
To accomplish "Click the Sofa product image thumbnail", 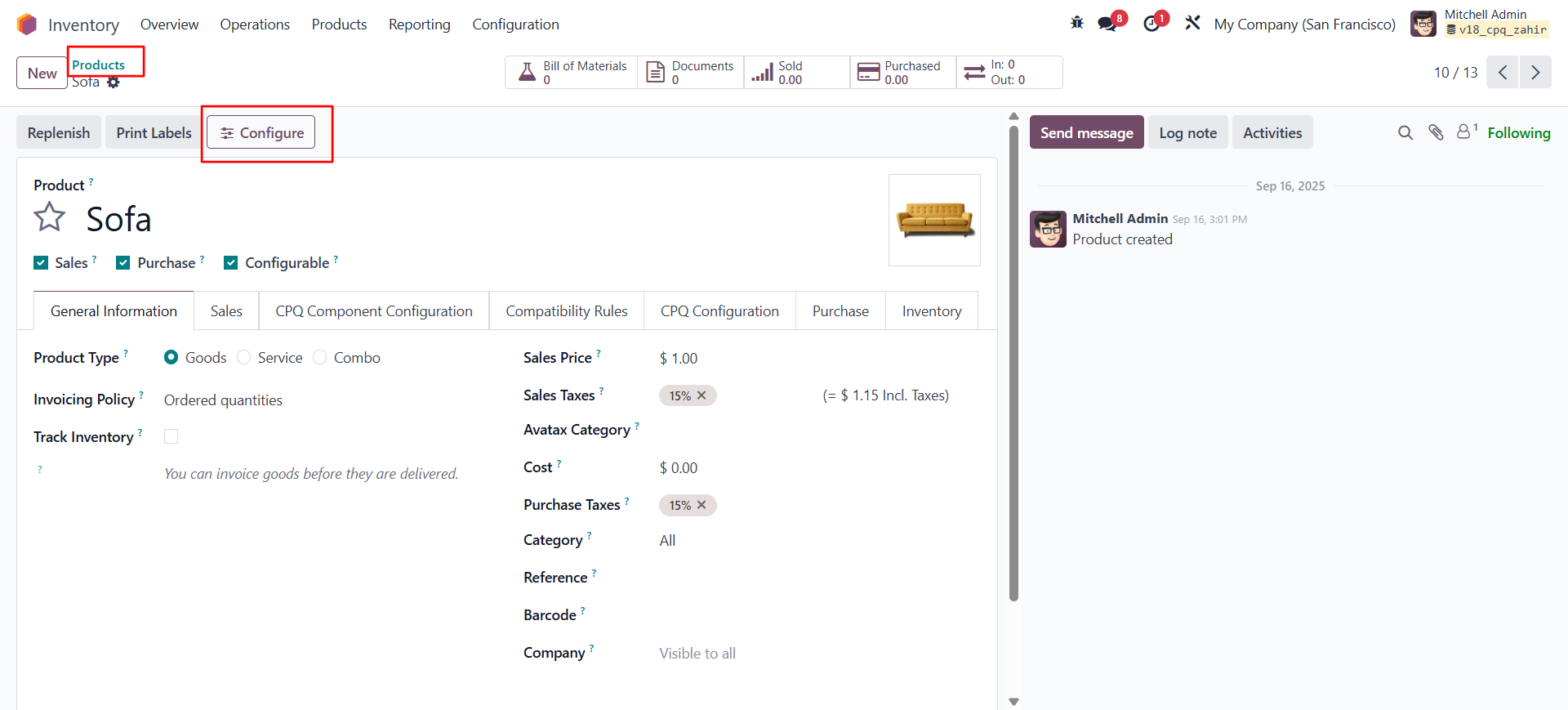I will tap(934, 220).
